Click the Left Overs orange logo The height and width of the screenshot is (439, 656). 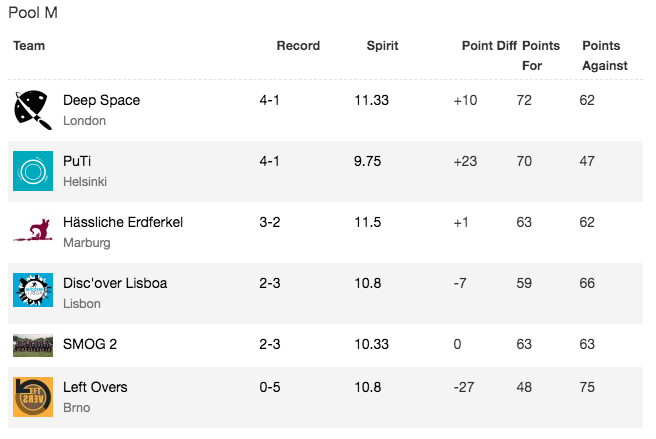(x=33, y=397)
